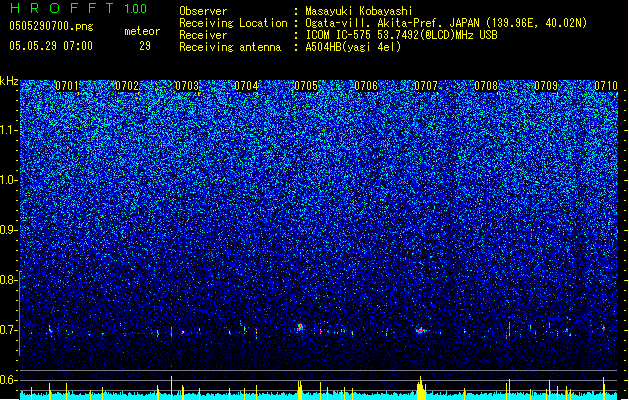Click the 0710 time marker
The height and width of the screenshot is (400, 629).
(606, 86)
